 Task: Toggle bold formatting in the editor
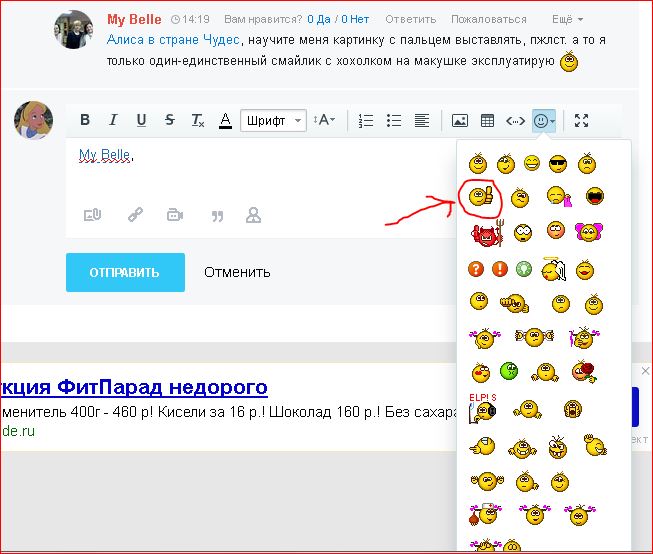pos(85,120)
